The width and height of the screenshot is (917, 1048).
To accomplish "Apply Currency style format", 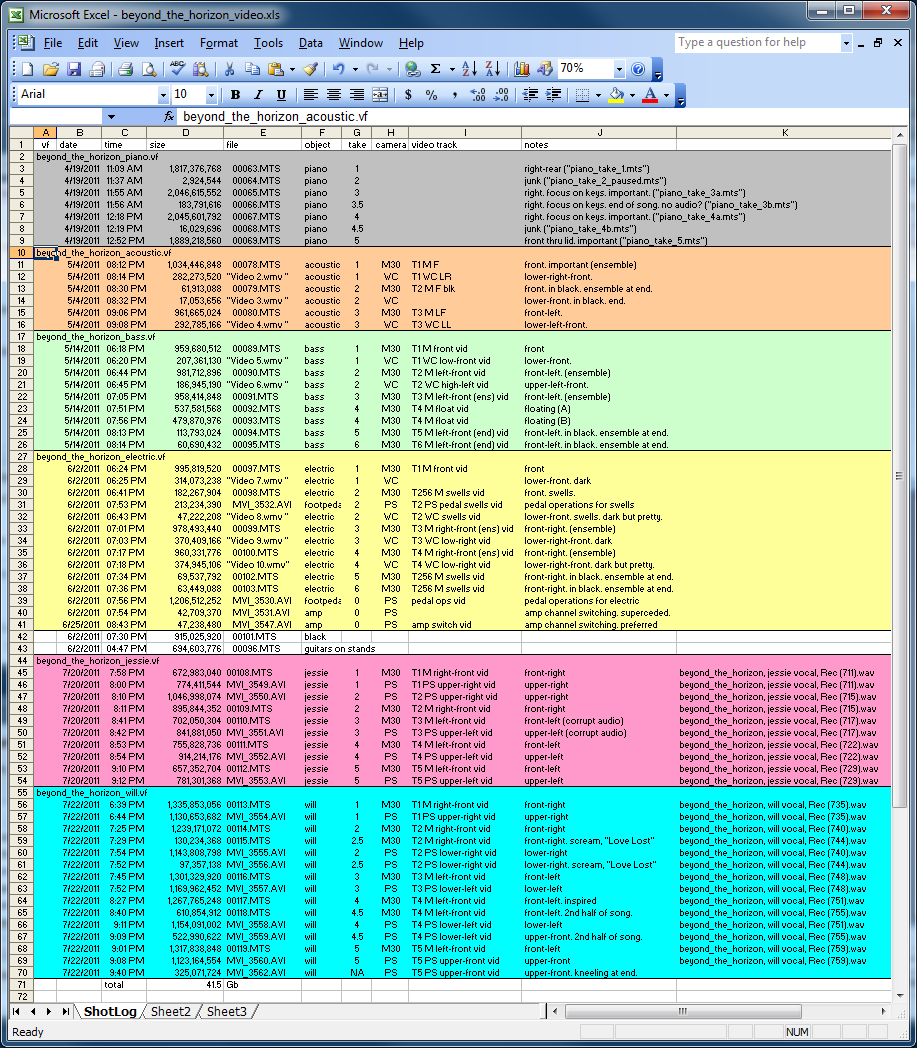I will click(x=408, y=95).
